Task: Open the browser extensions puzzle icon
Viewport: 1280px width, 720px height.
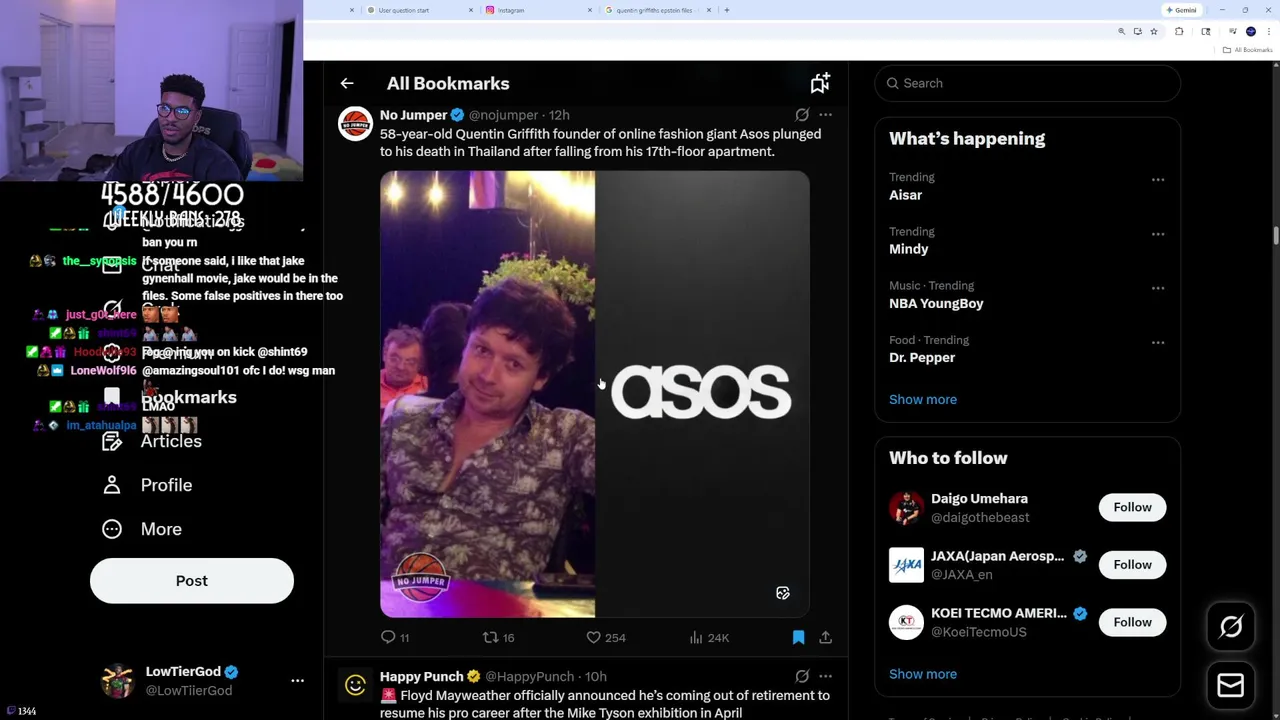Action: (1179, 32)
